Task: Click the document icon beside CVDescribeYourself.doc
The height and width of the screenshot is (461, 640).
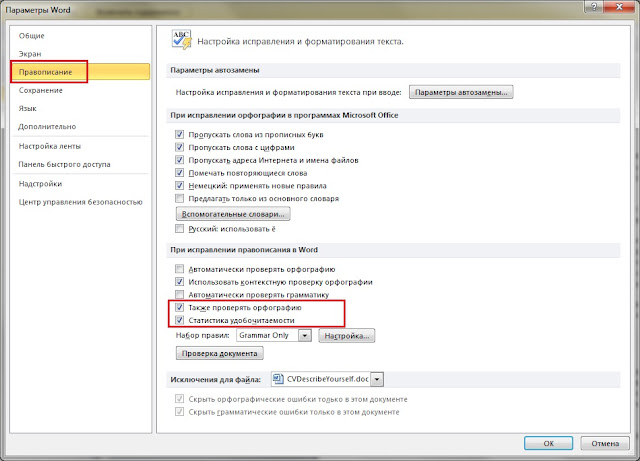Action: pos(278,379)
